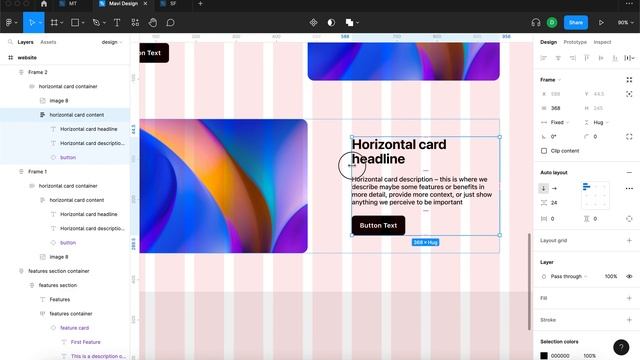
Task: Click the Create component icon
Action: (x=313, y=22)
